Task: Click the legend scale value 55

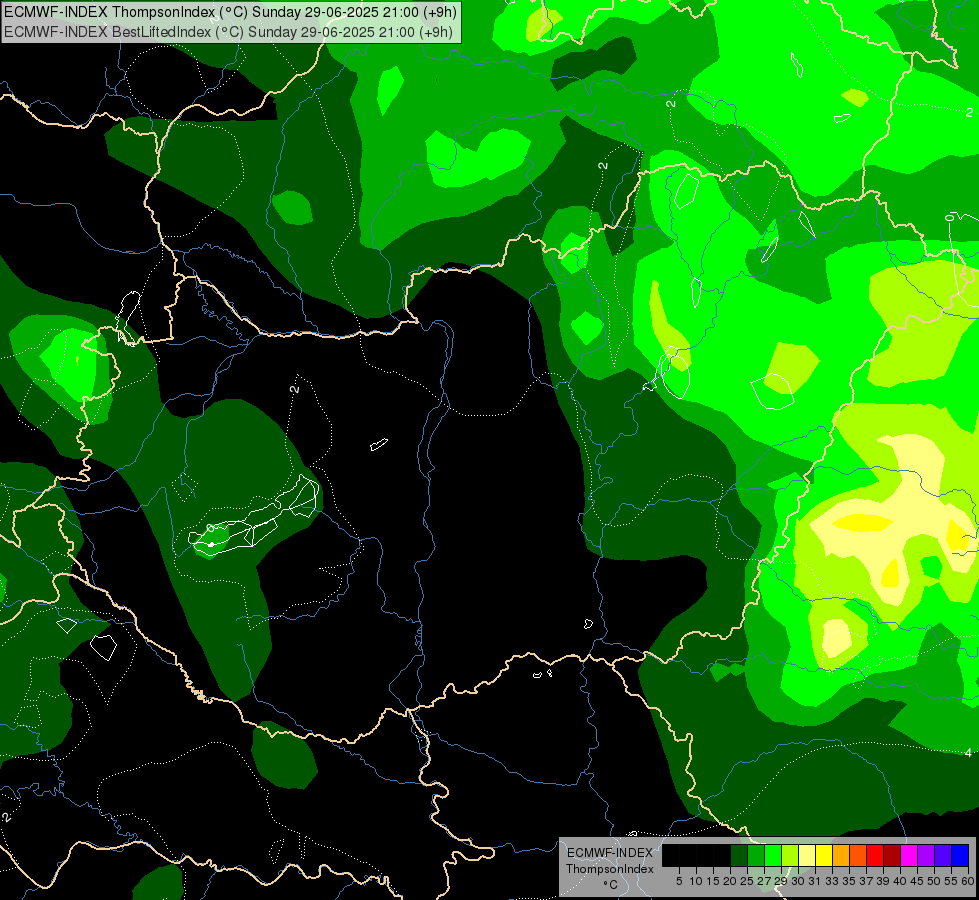Action: pos(951,881)
